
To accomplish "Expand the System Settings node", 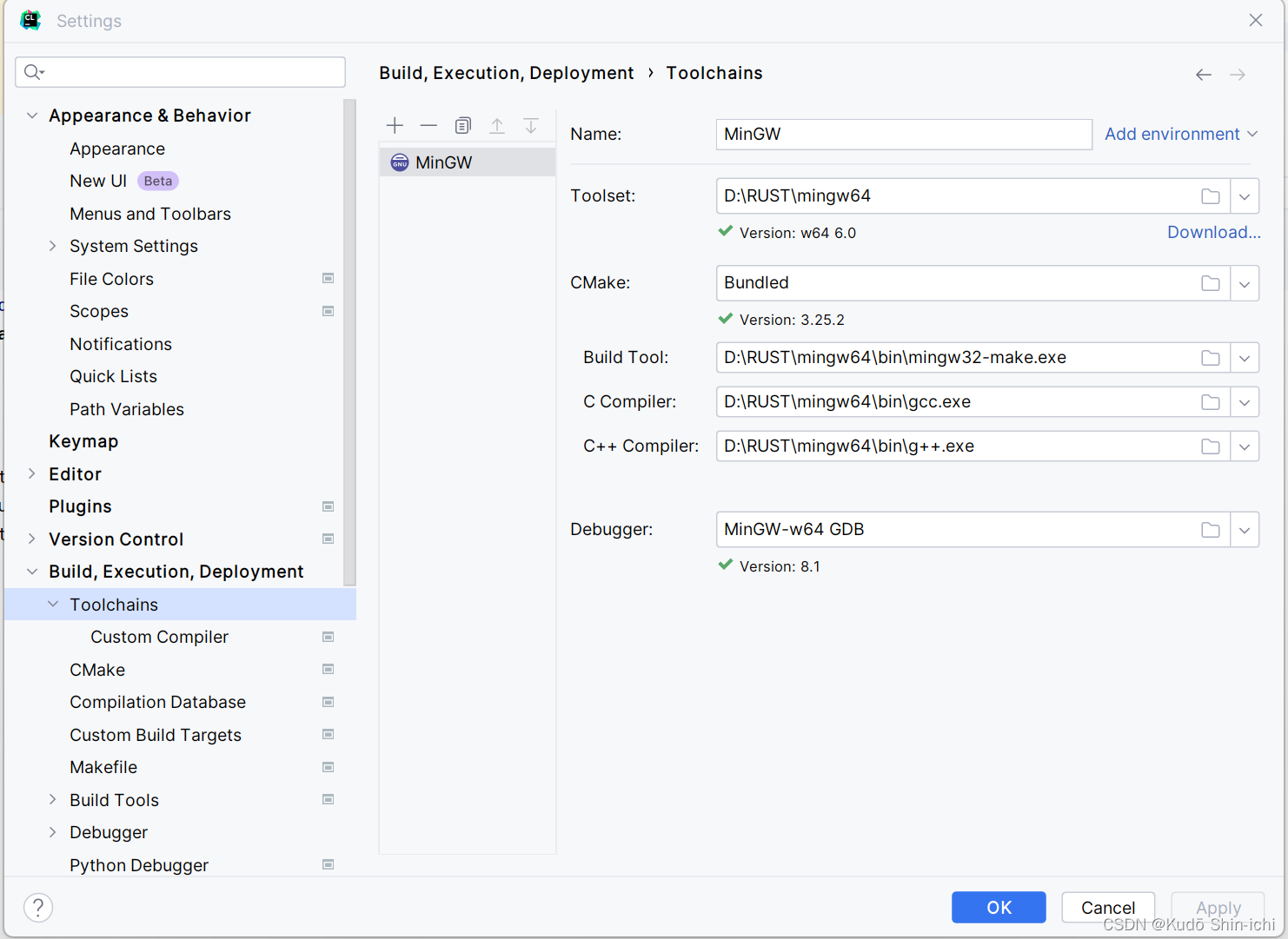I will click(53, 246).
